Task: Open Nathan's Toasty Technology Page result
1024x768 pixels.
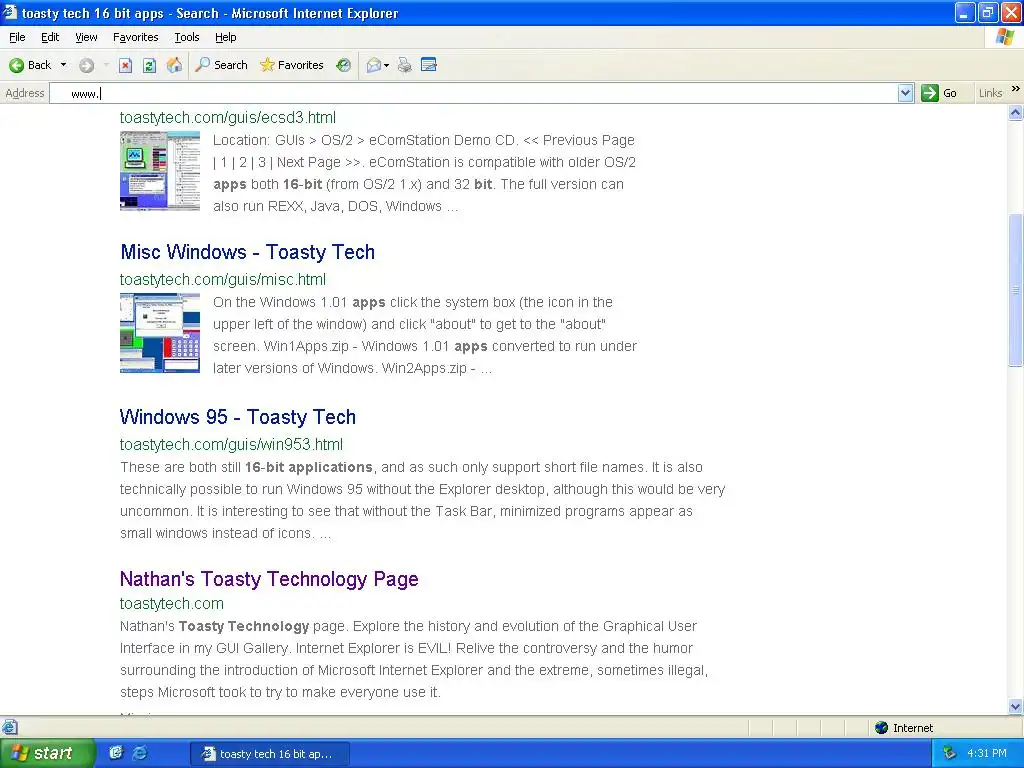Action: click(269, 579)
